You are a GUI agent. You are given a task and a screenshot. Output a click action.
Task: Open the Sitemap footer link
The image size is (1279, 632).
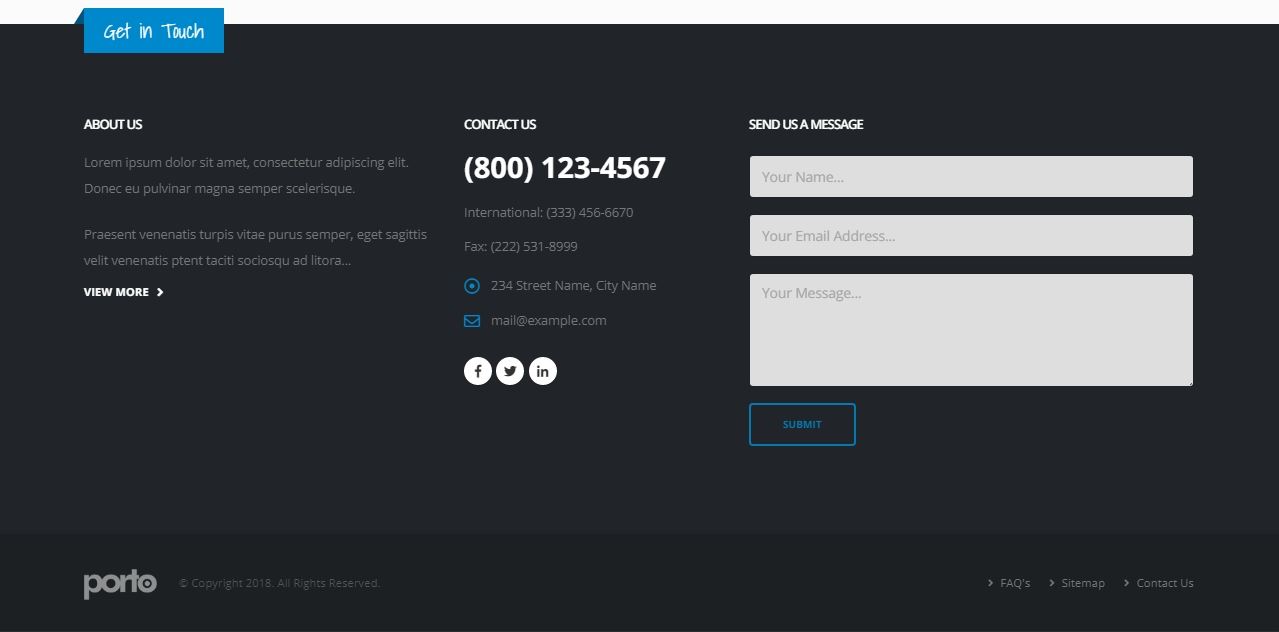(x=1083, y=583)
